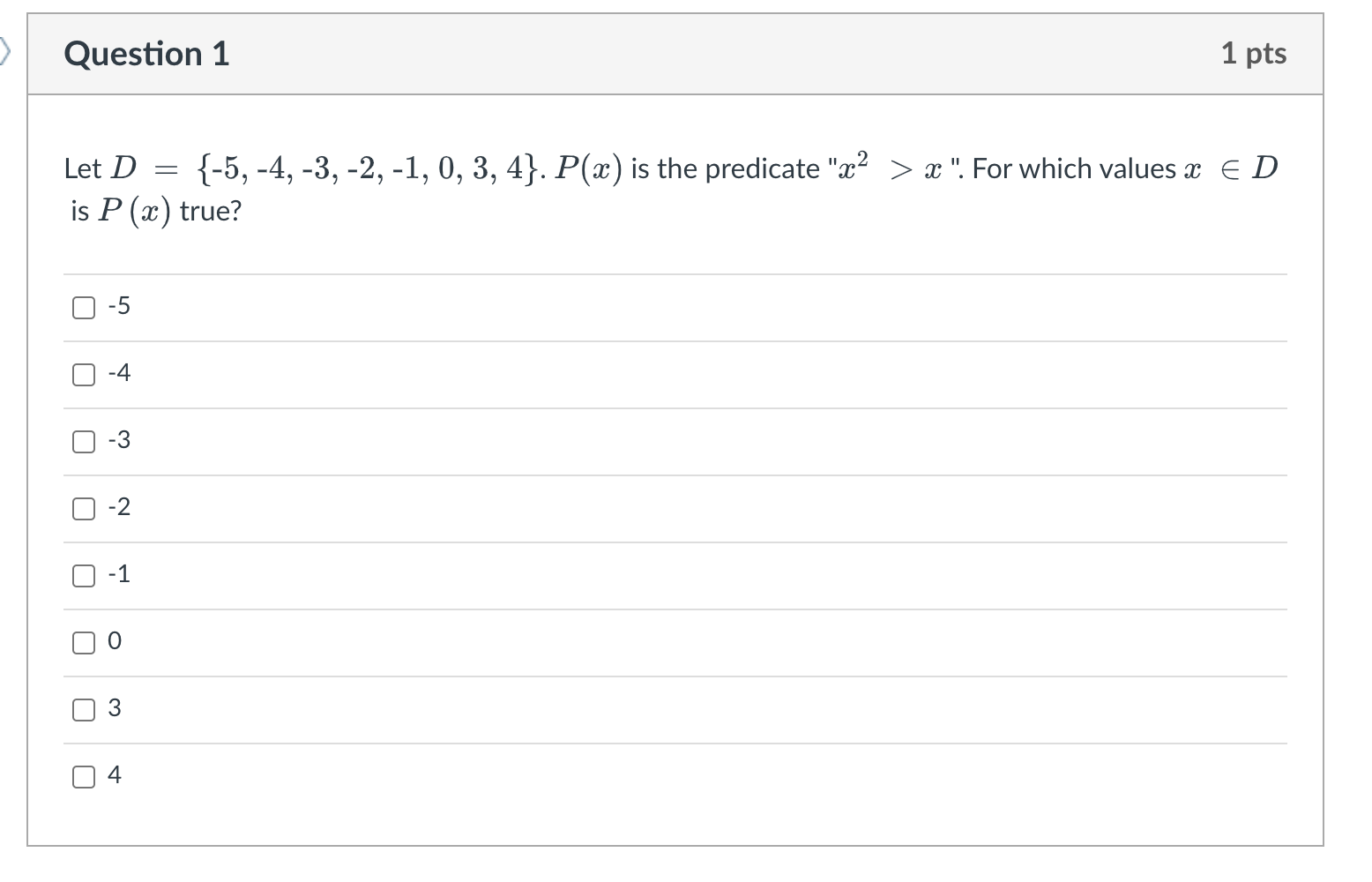Click the "-2" option label text
The width and height of the screenshot is (1372, 882).
coord(119,507)
